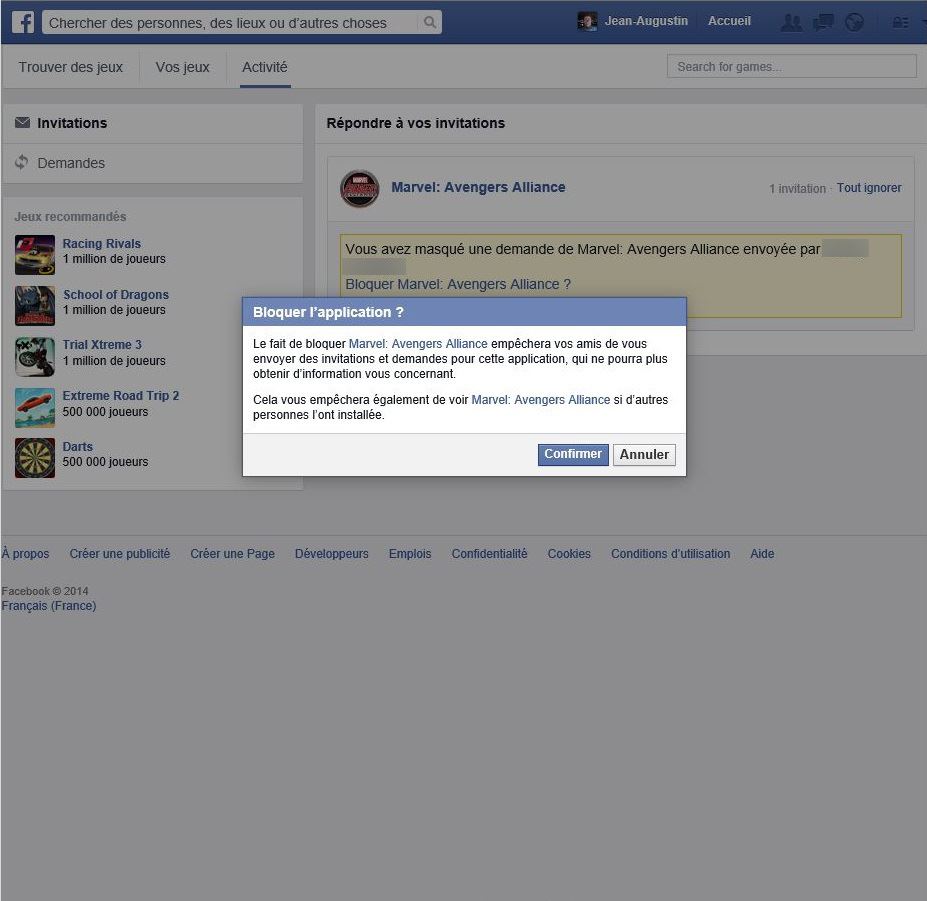Open privacy shortcuts lock icon
This screenshot has height=901, width=927.
pos(900,22)
